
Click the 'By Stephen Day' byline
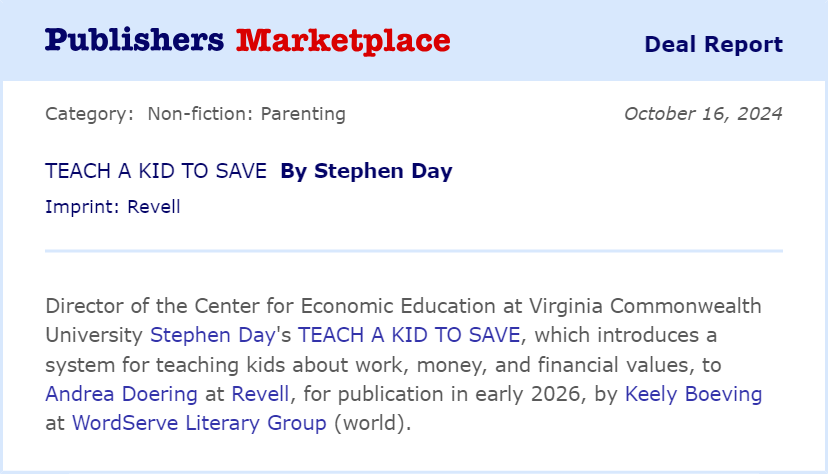(366, 171)
